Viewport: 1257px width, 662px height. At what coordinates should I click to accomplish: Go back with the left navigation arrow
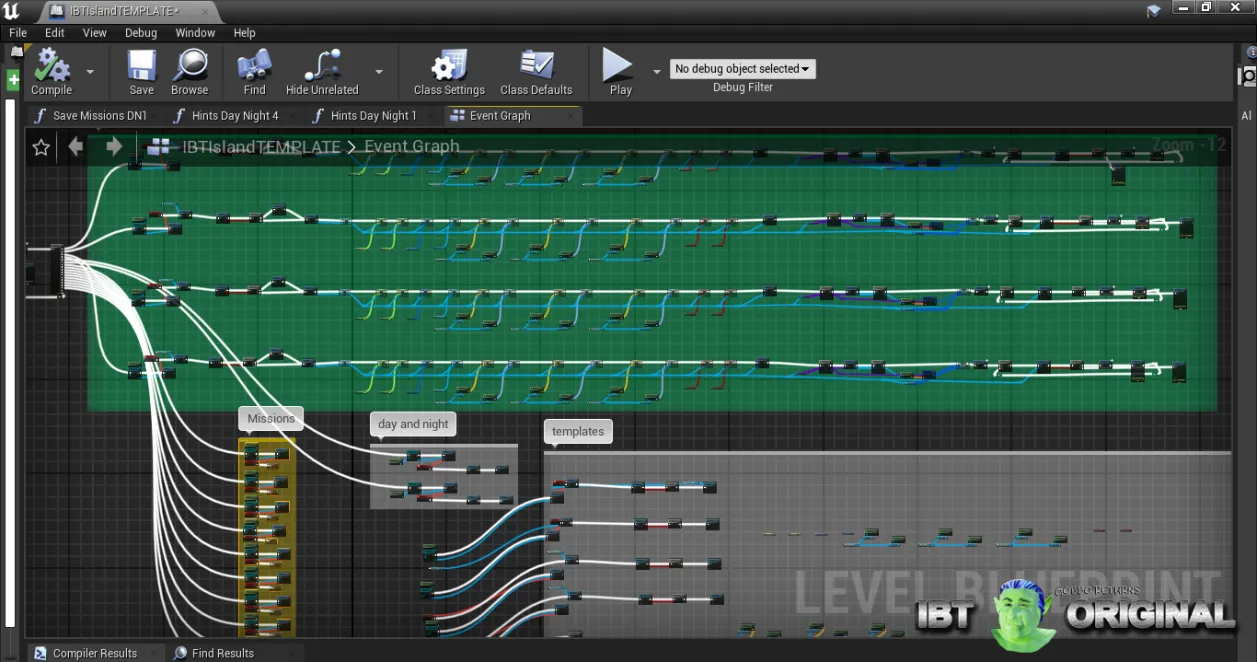tap(76, 147)
